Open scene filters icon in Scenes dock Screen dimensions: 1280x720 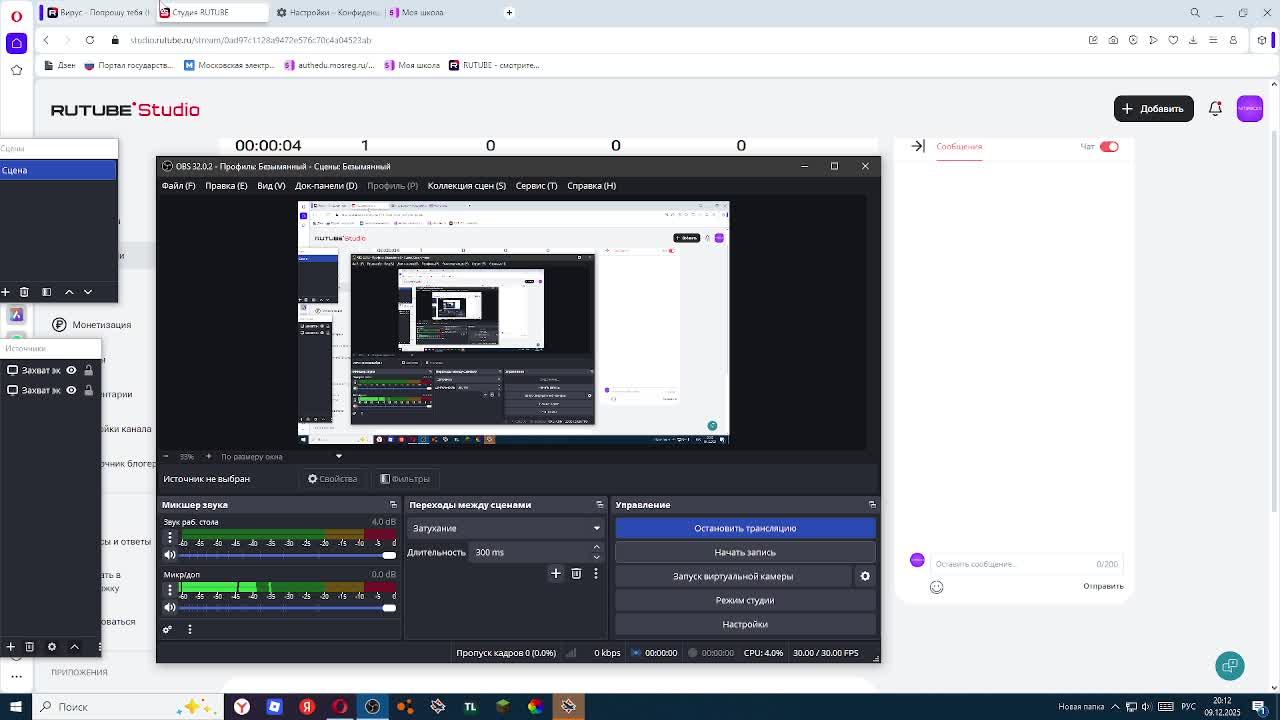pos(46,292)
